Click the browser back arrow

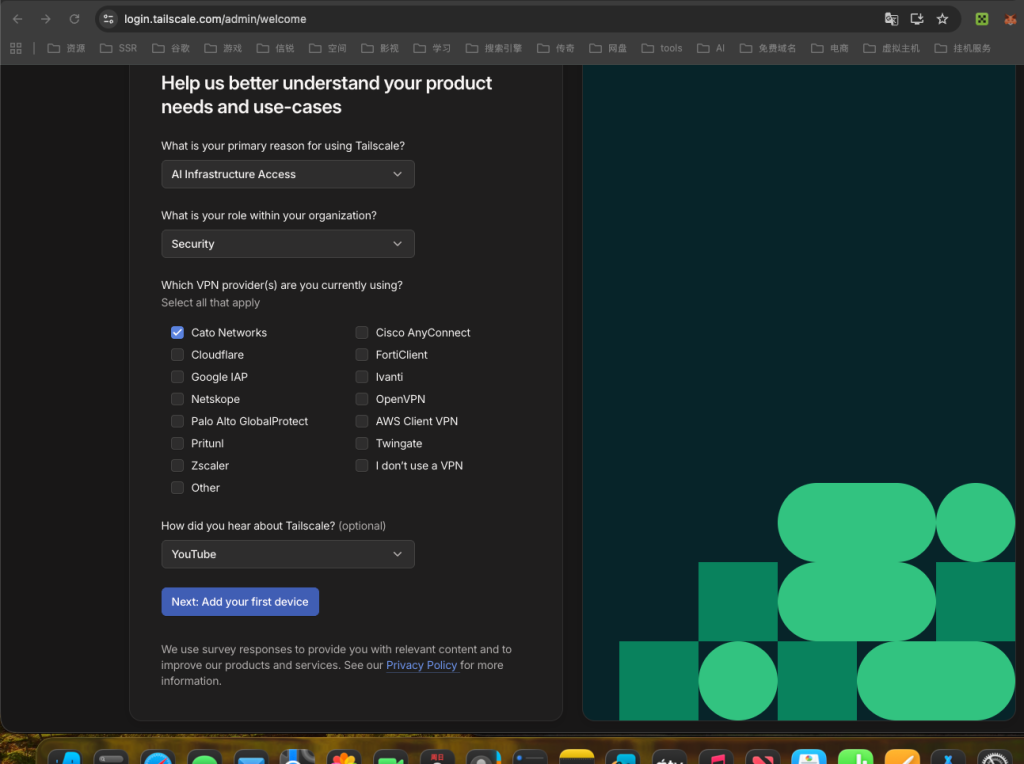click(x=17, y=19)
